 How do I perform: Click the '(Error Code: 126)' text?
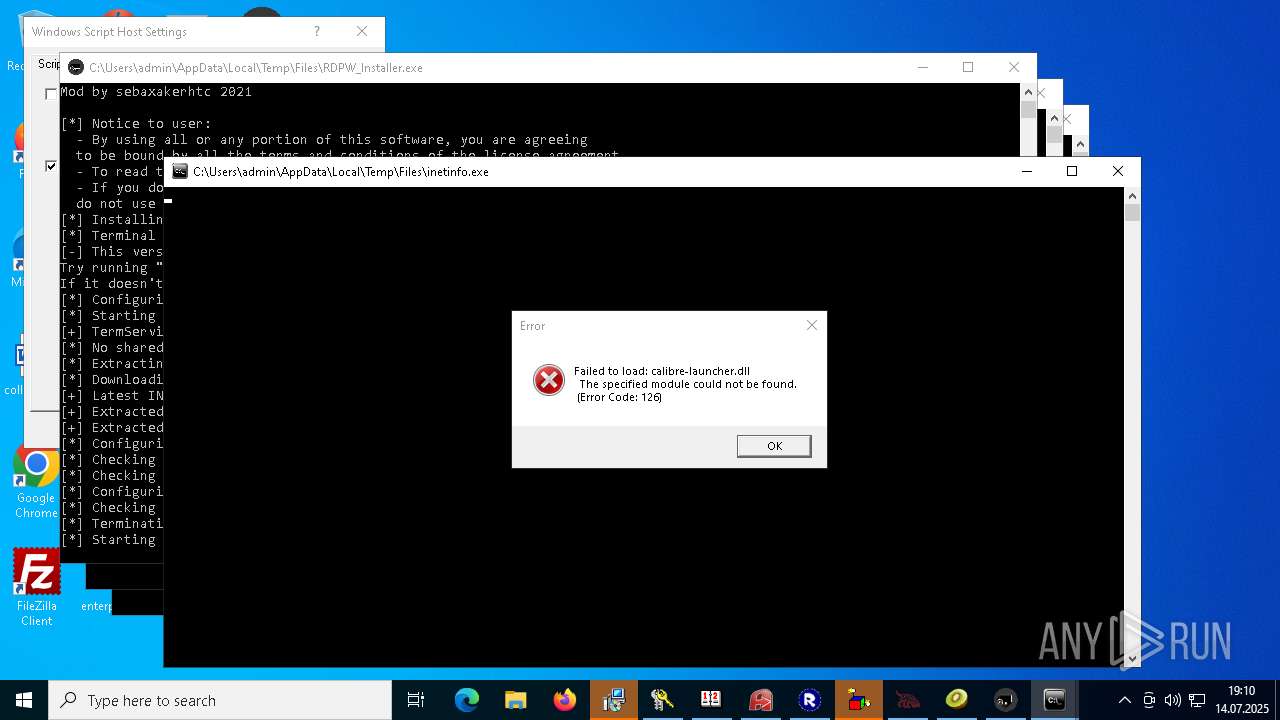[620, 397]
